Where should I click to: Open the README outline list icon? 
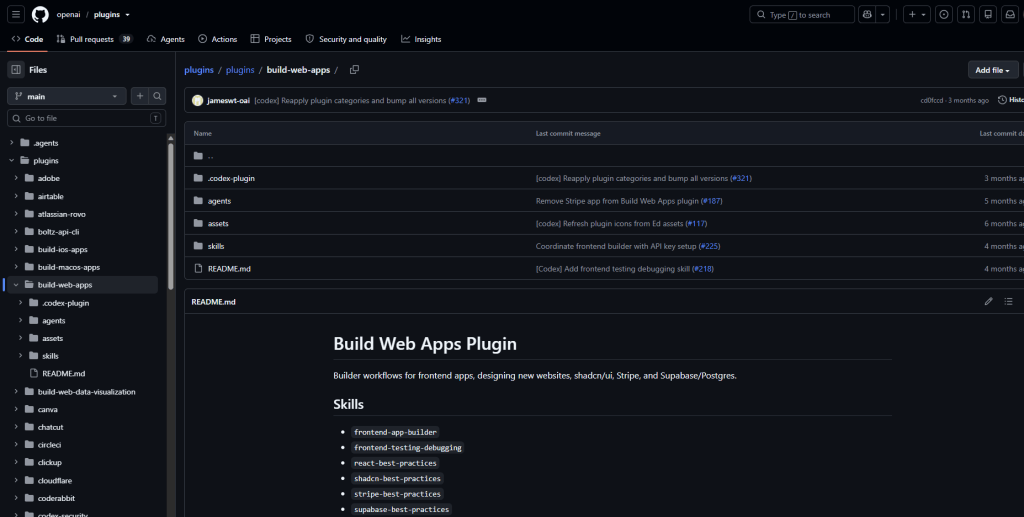coord(1009,302)
